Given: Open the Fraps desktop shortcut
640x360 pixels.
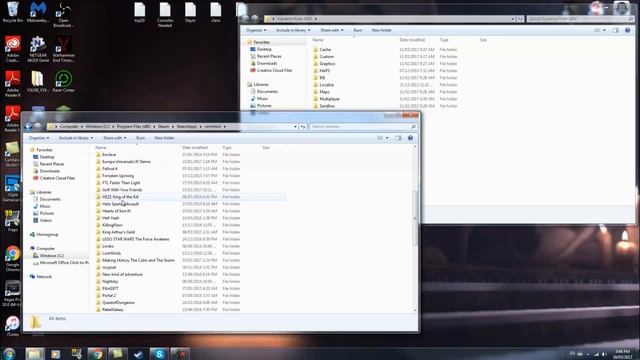Looking at the screenshot, I should click(x=13, y=220).
